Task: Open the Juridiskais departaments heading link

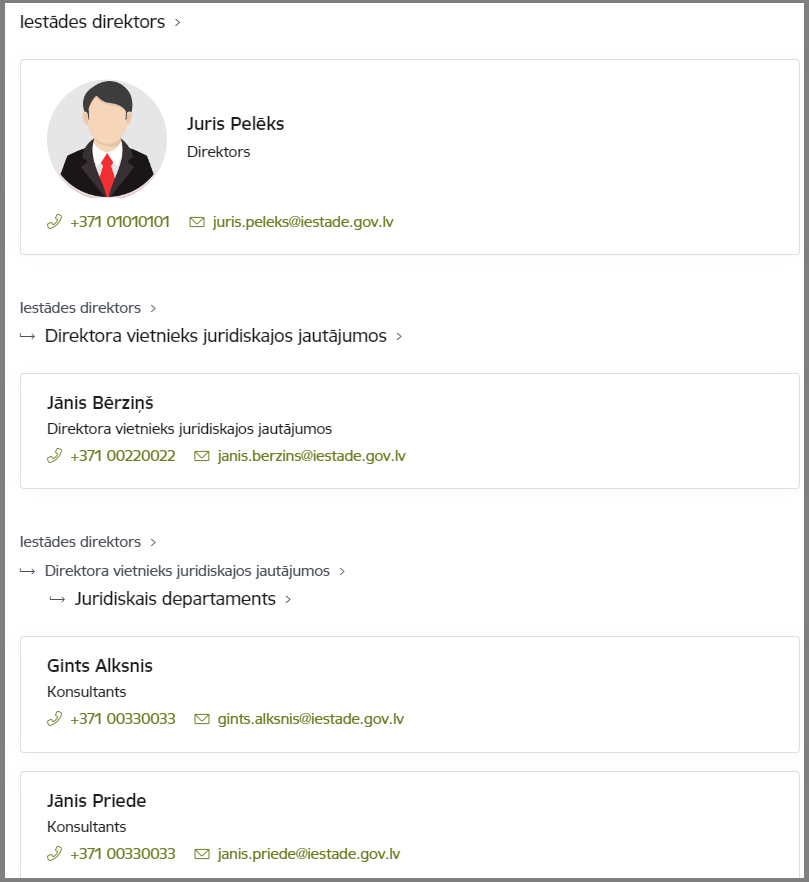Action: pyautogui.click(x=176, y=598)
